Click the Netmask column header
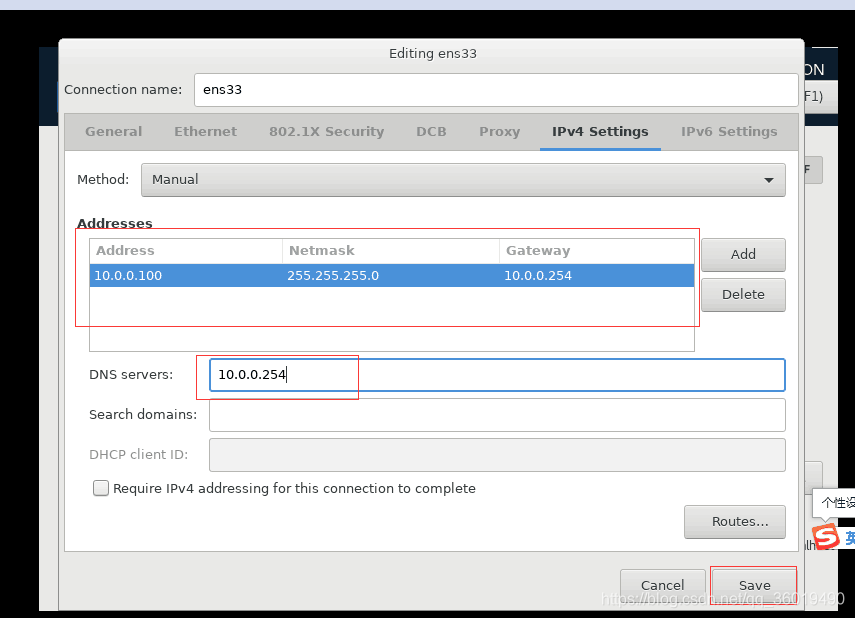 tap(390, 251)
